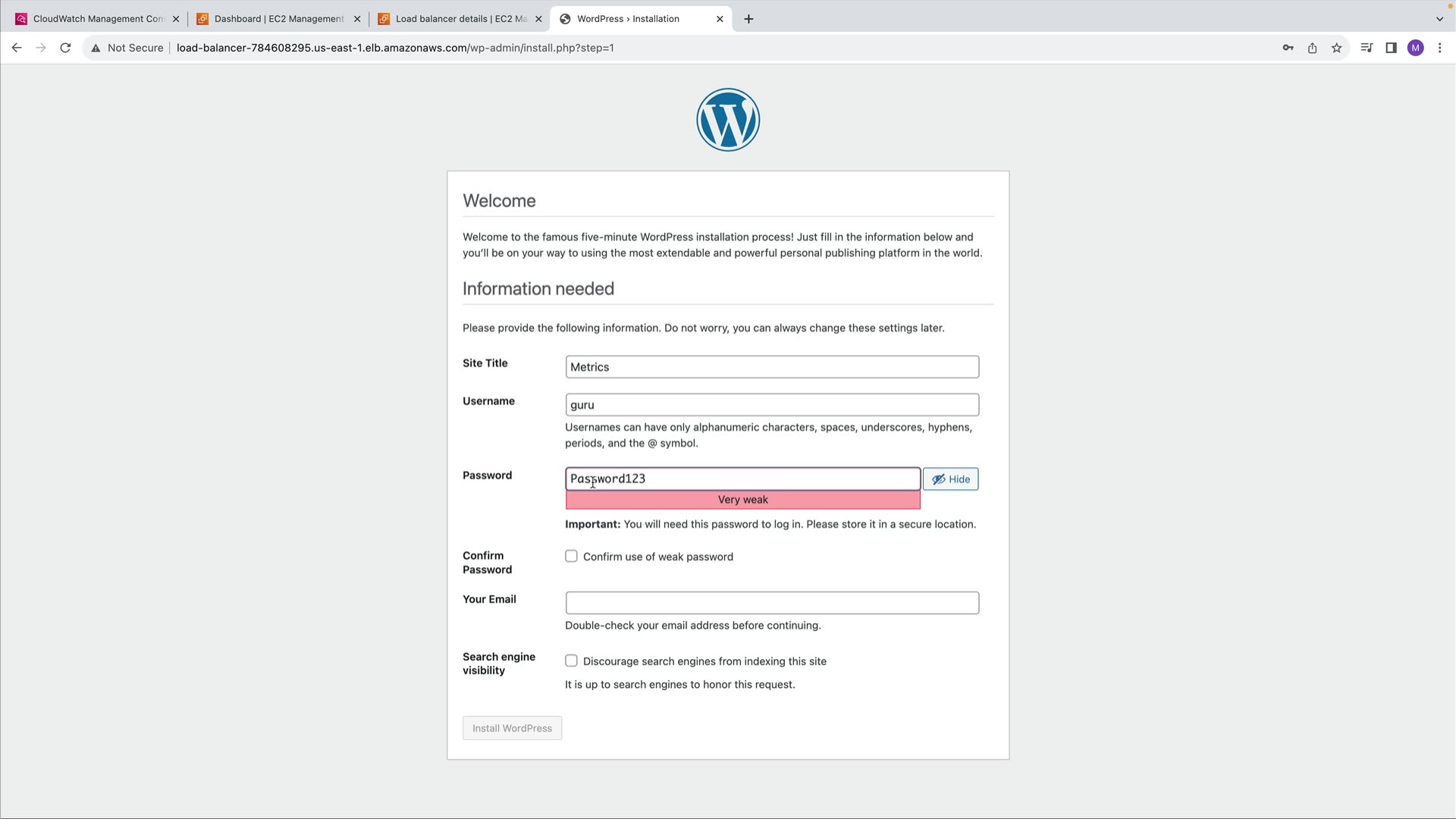
Task: Click the share page icon
Action: (x=1312, y=48)
